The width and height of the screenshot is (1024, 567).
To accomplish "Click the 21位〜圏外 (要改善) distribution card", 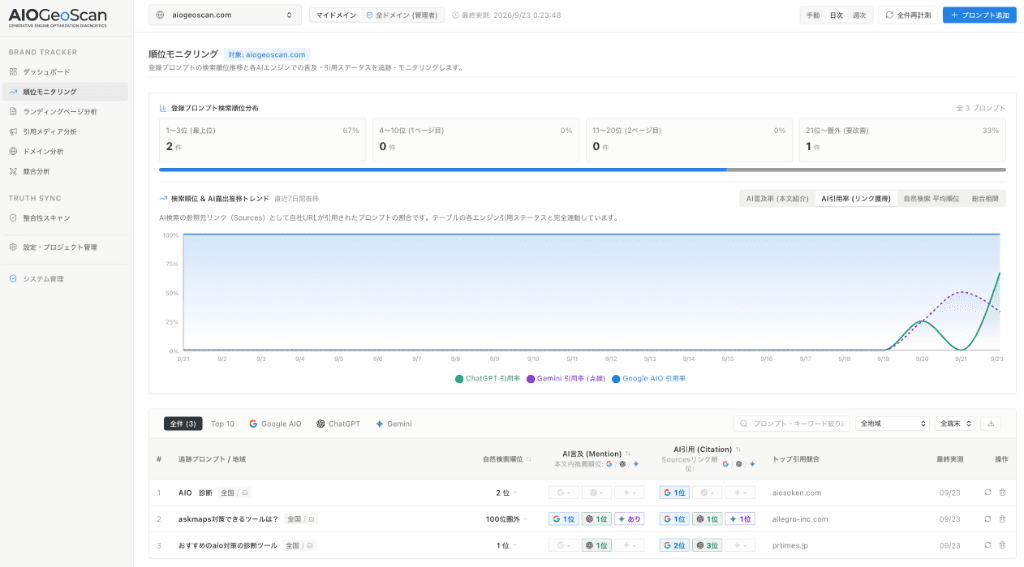I will [x=902, y=140].
